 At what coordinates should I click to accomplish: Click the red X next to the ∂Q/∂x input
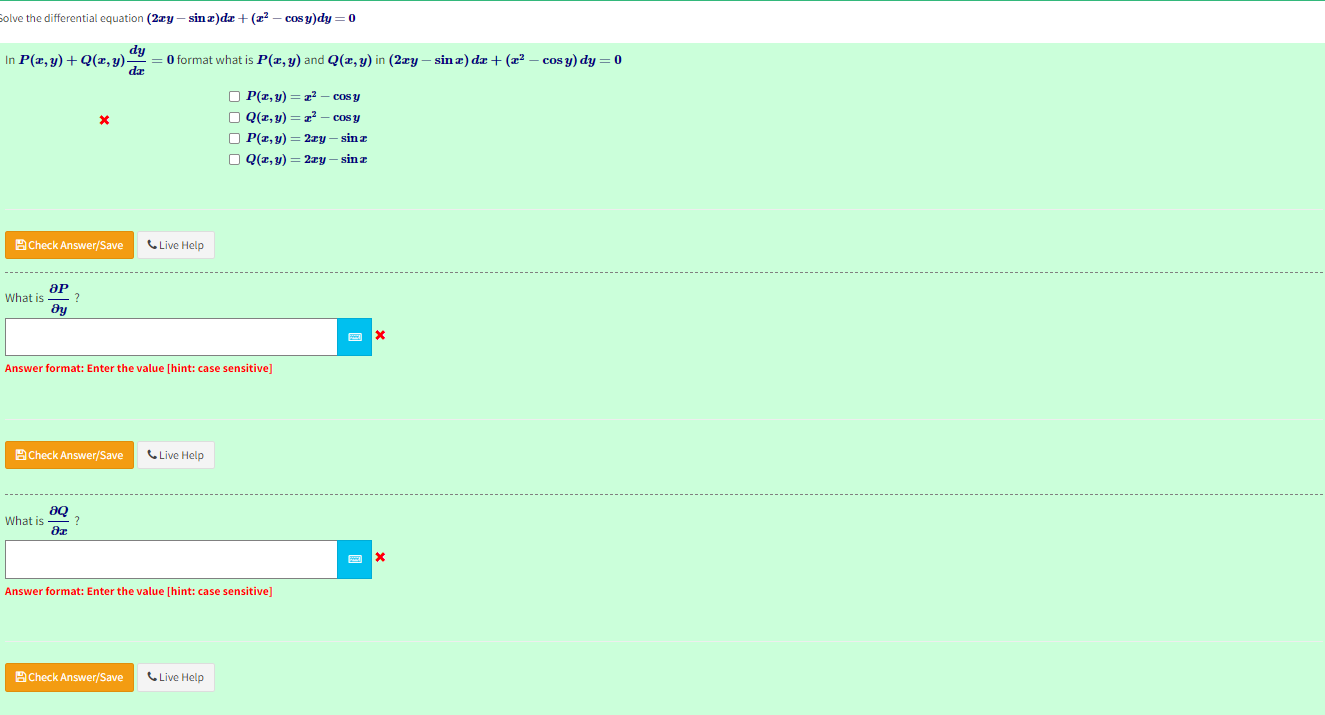coord(380,557)
